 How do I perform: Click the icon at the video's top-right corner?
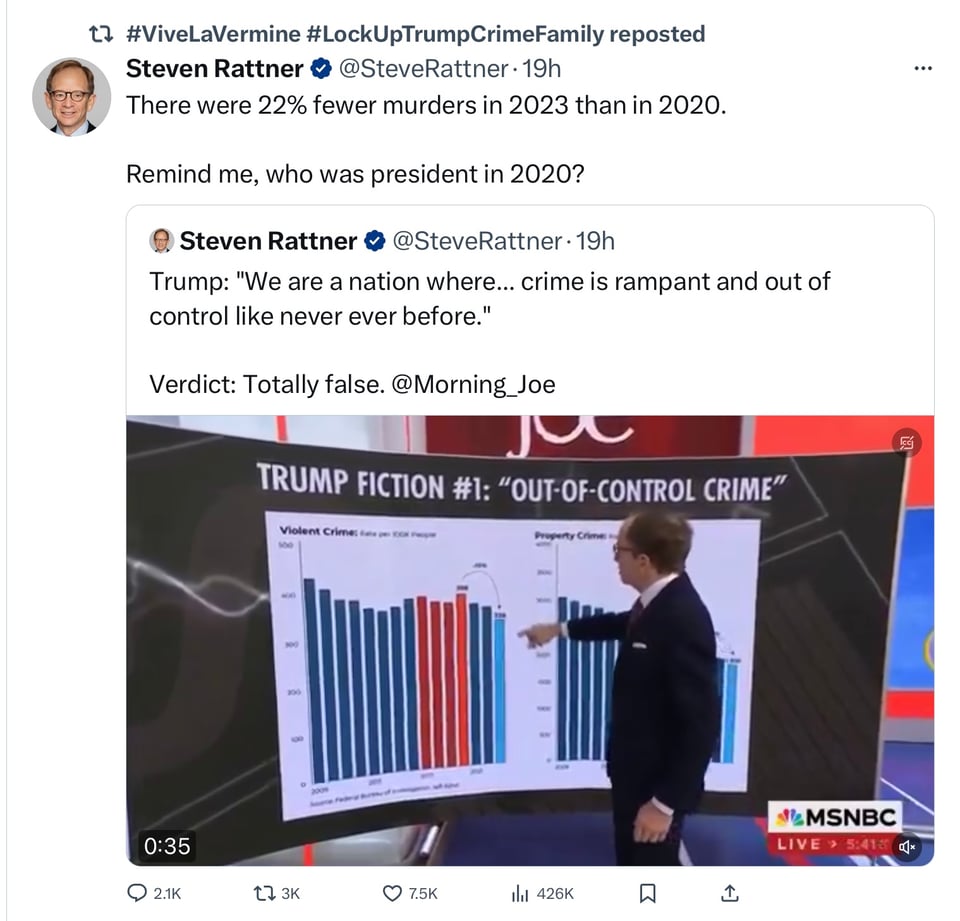click(907, 443)
